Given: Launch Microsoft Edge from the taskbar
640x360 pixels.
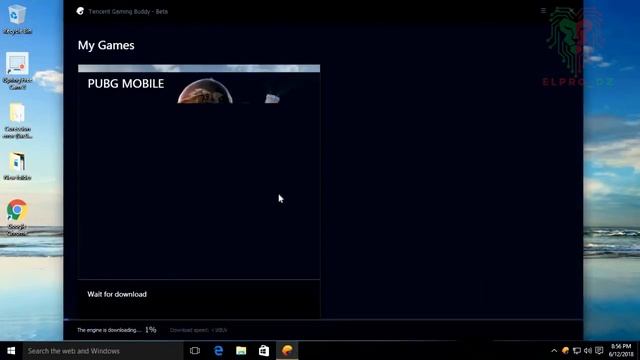Looking at the screenshot, I should pos(218,351).
